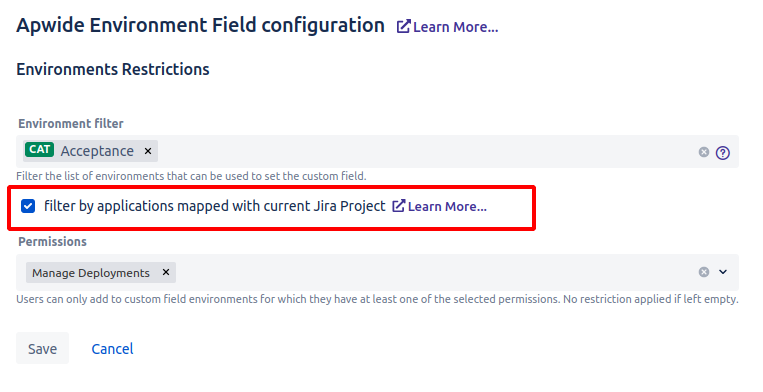
Task: Open the Environment filter help question icon
Action: pyautogui.click(x=723, y=153)
